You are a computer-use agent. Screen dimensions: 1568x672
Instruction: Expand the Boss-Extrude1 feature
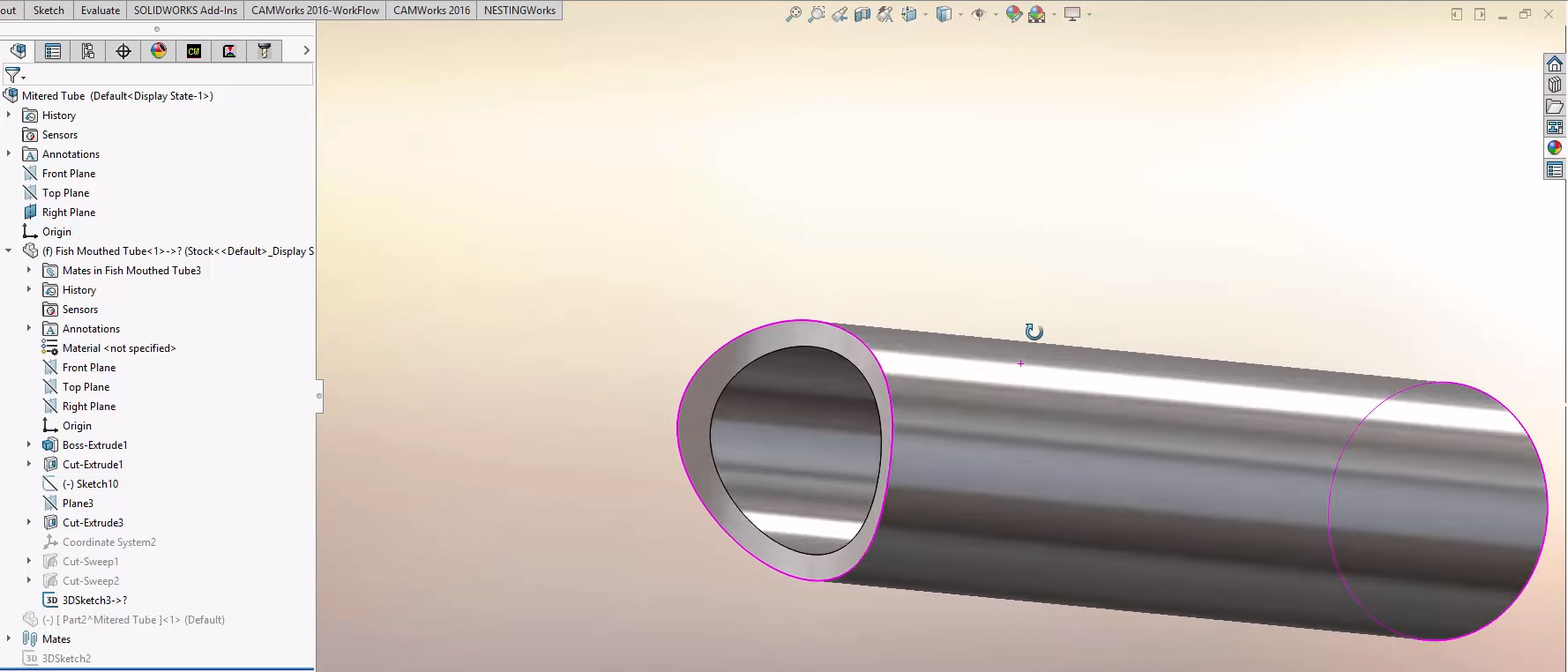pyautogui.click(x=29, y=445)
